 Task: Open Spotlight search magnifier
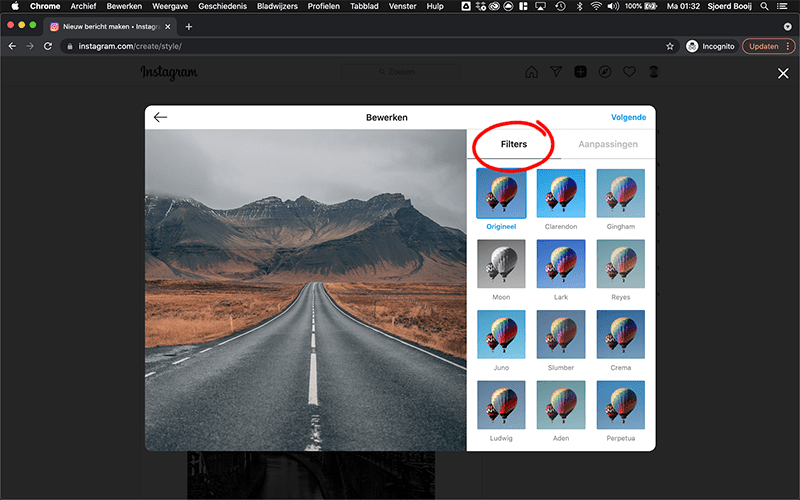[764, 6]
